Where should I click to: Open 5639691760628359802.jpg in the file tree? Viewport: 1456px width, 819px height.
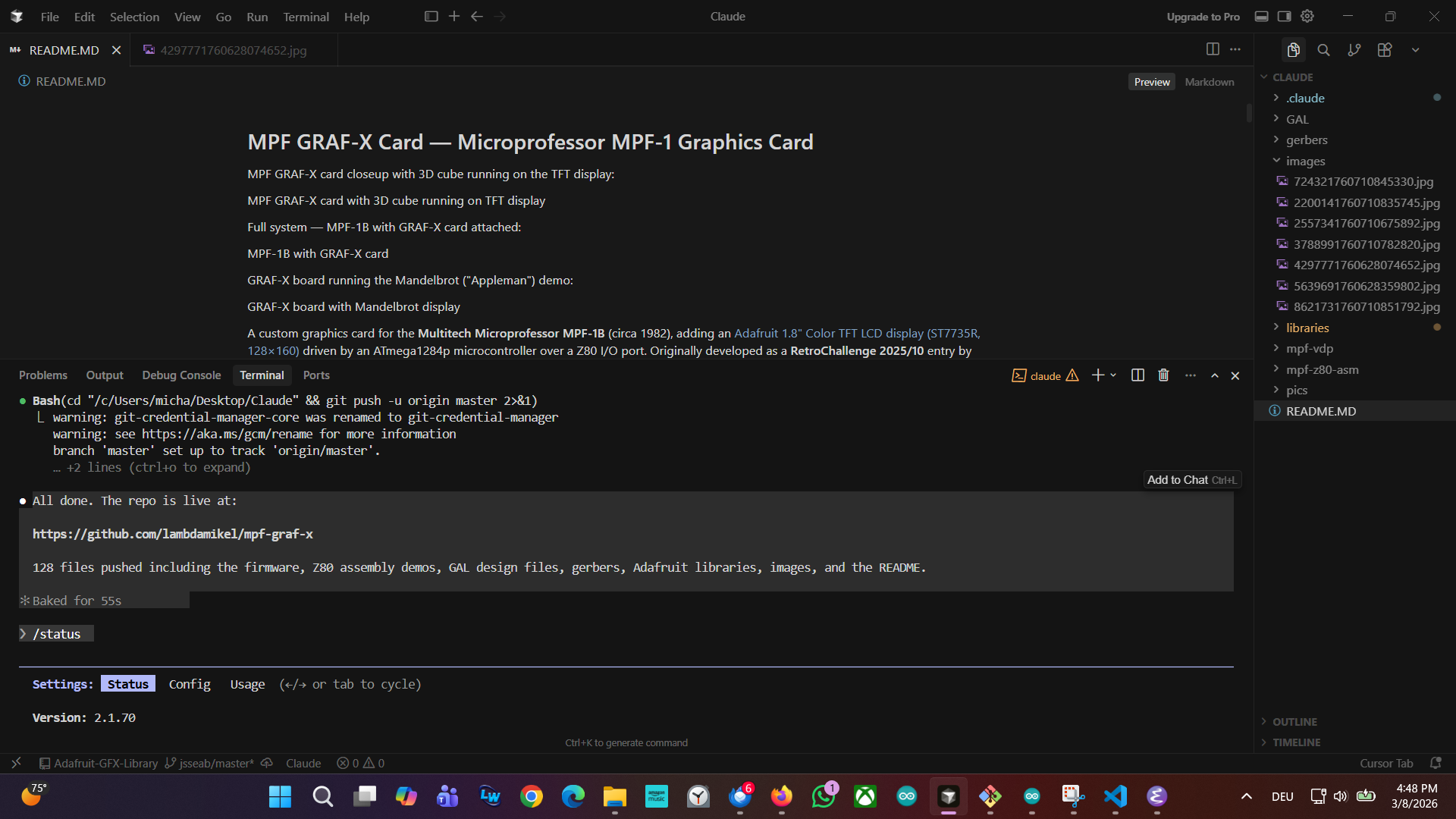click(x=1366, y=286)
